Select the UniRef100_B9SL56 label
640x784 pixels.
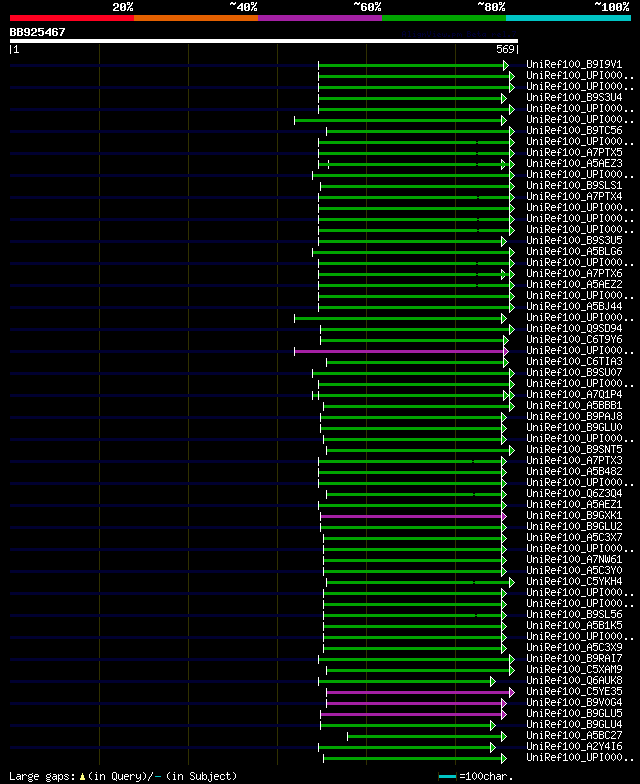[574, 614]
